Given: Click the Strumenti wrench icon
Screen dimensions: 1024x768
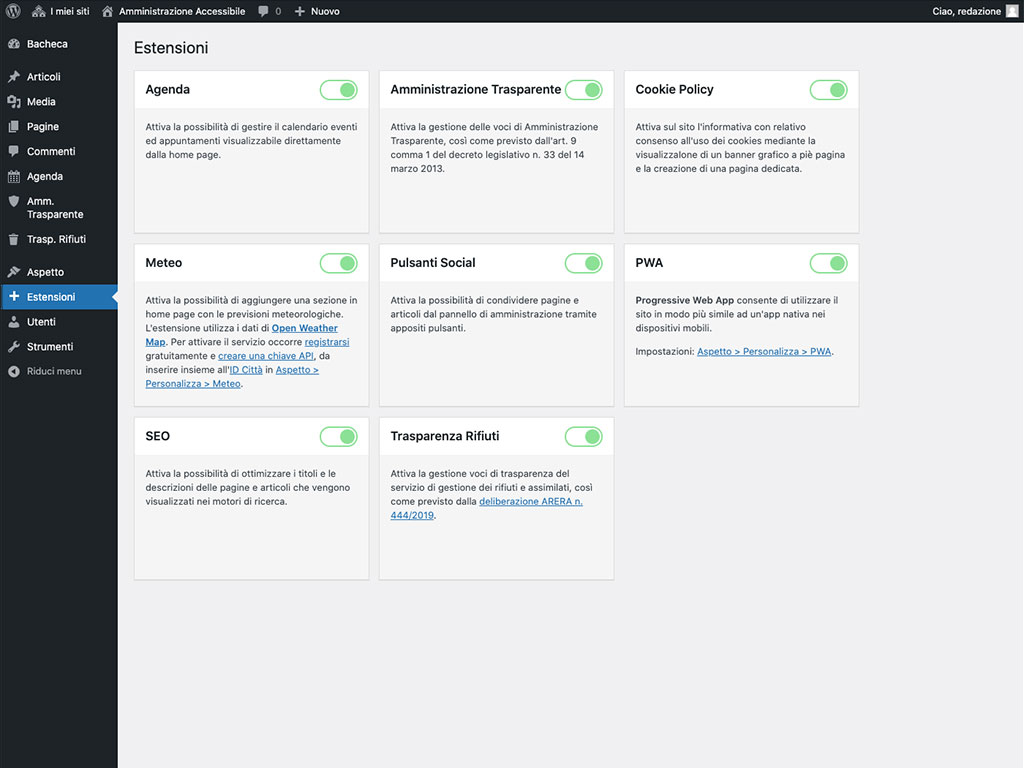Looking at the screenshot, I should tap(13, 347).
